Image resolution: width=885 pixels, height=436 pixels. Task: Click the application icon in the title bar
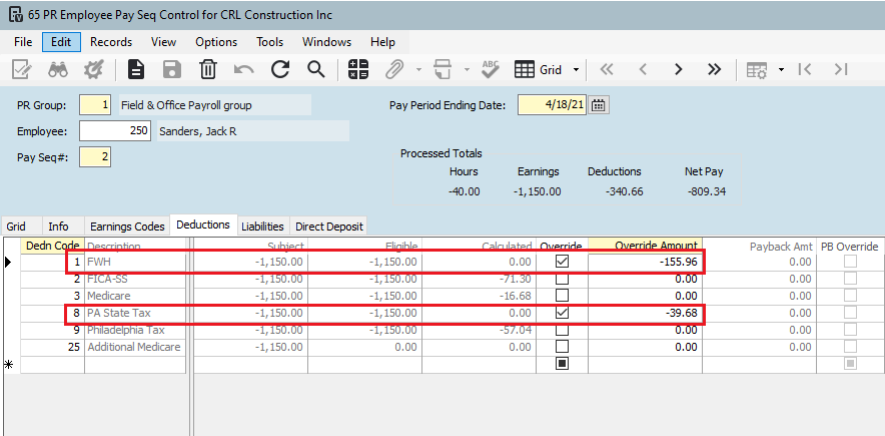coord(16,15)
